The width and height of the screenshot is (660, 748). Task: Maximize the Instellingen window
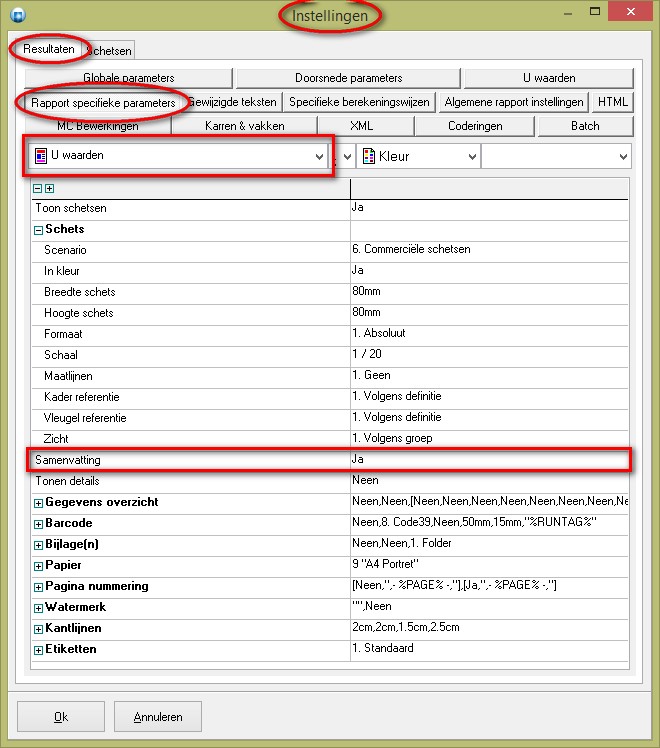(x=595, y=12)
